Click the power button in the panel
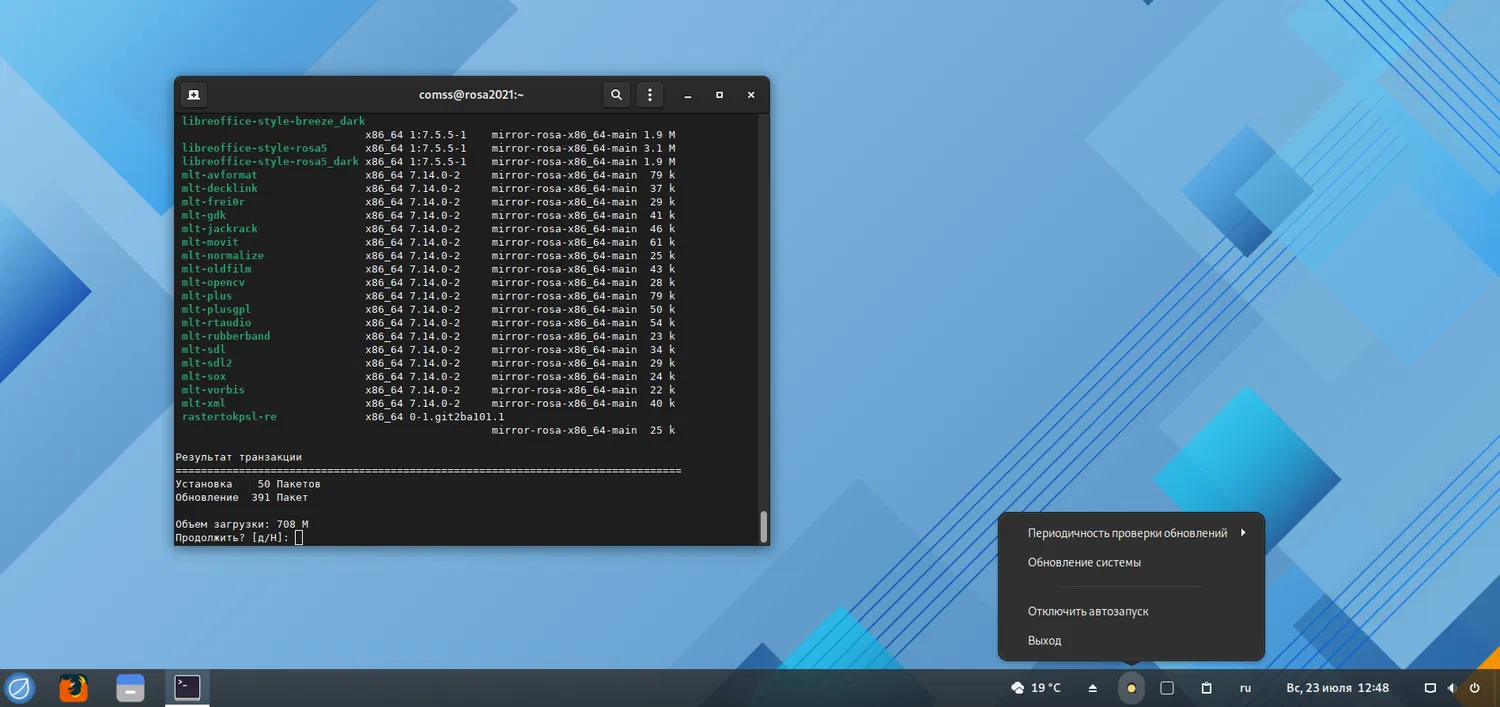1500x707 pixels. 1474,688
